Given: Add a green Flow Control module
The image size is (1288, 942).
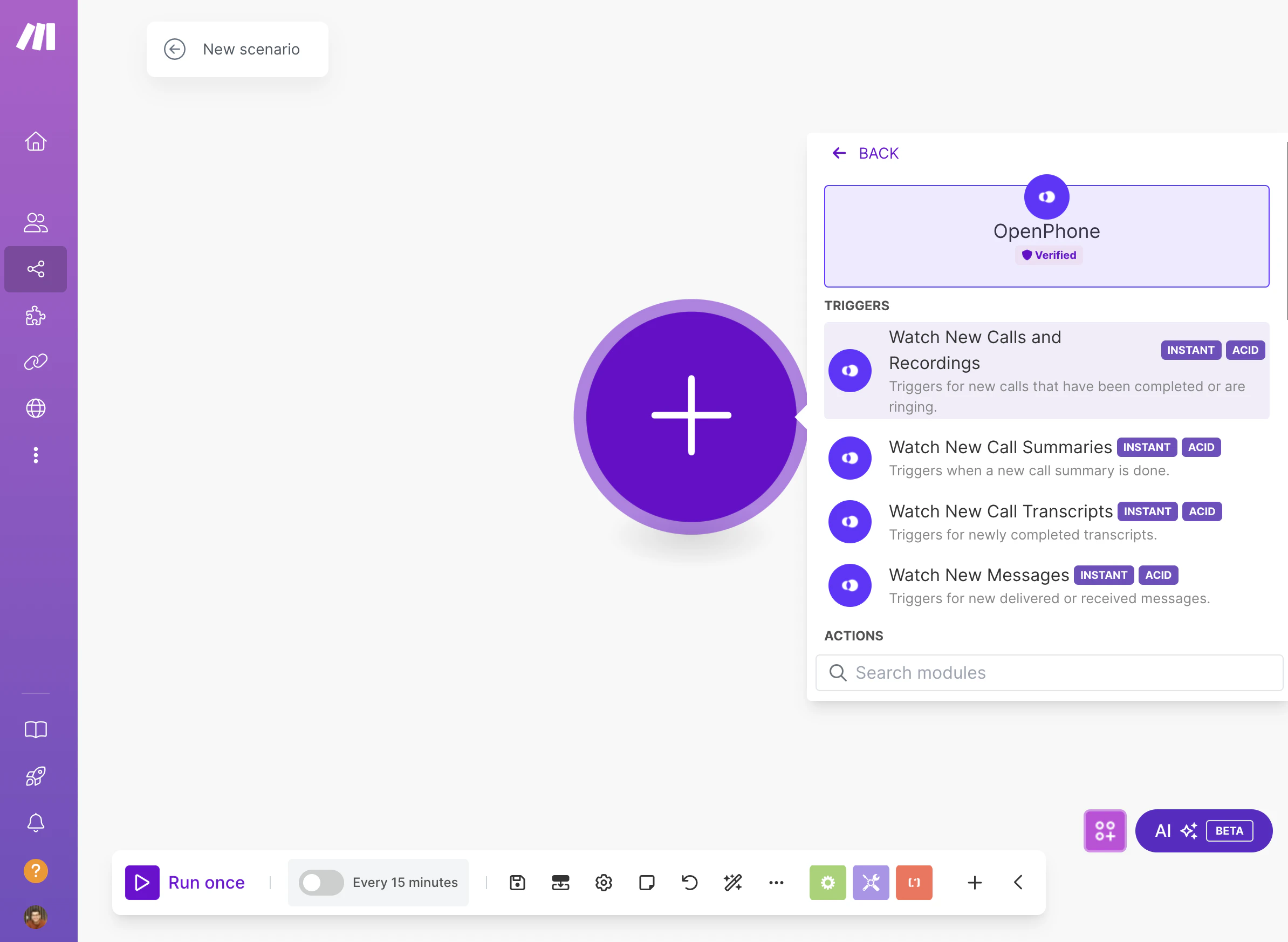Looking at the screenshot, I should point(827,882).
